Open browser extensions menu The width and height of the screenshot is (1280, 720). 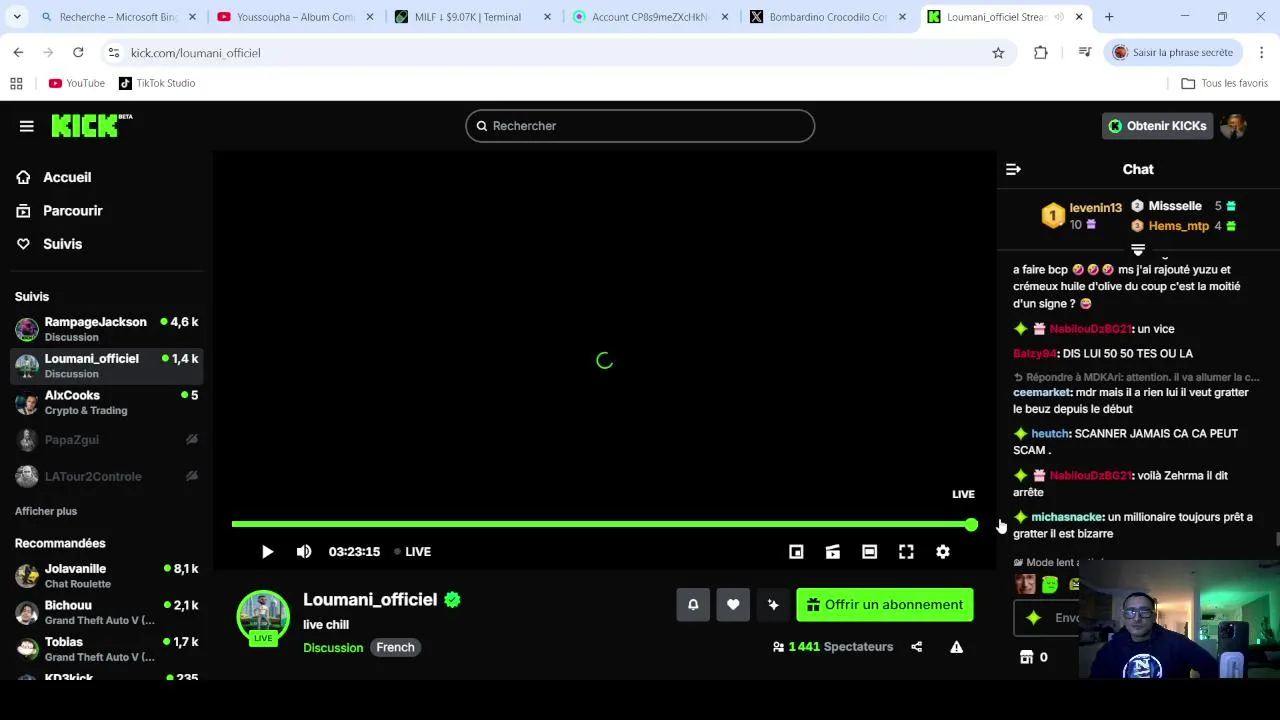point(1041,53)
